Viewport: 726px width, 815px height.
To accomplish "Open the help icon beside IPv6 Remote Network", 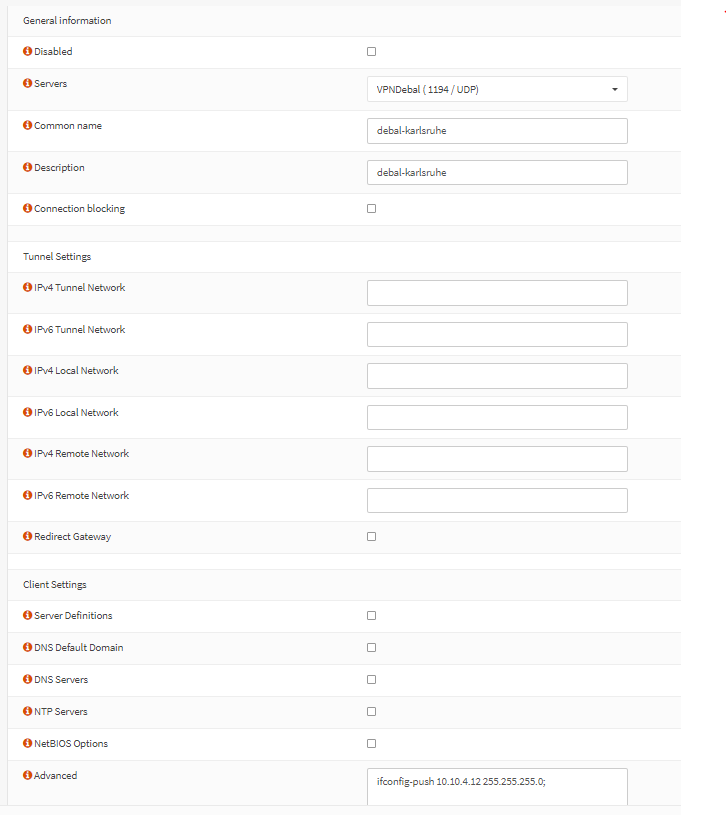I will [x=26, y=495].
